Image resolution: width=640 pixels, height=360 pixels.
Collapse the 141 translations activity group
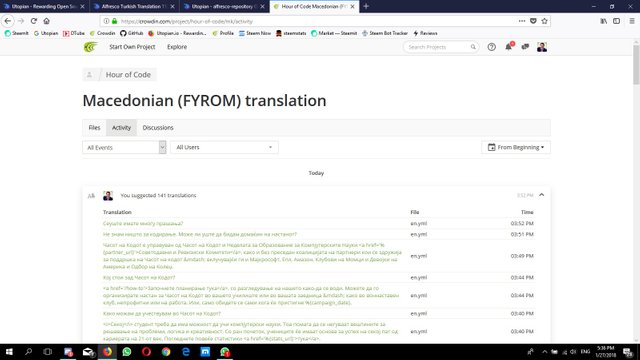(542, 195)
